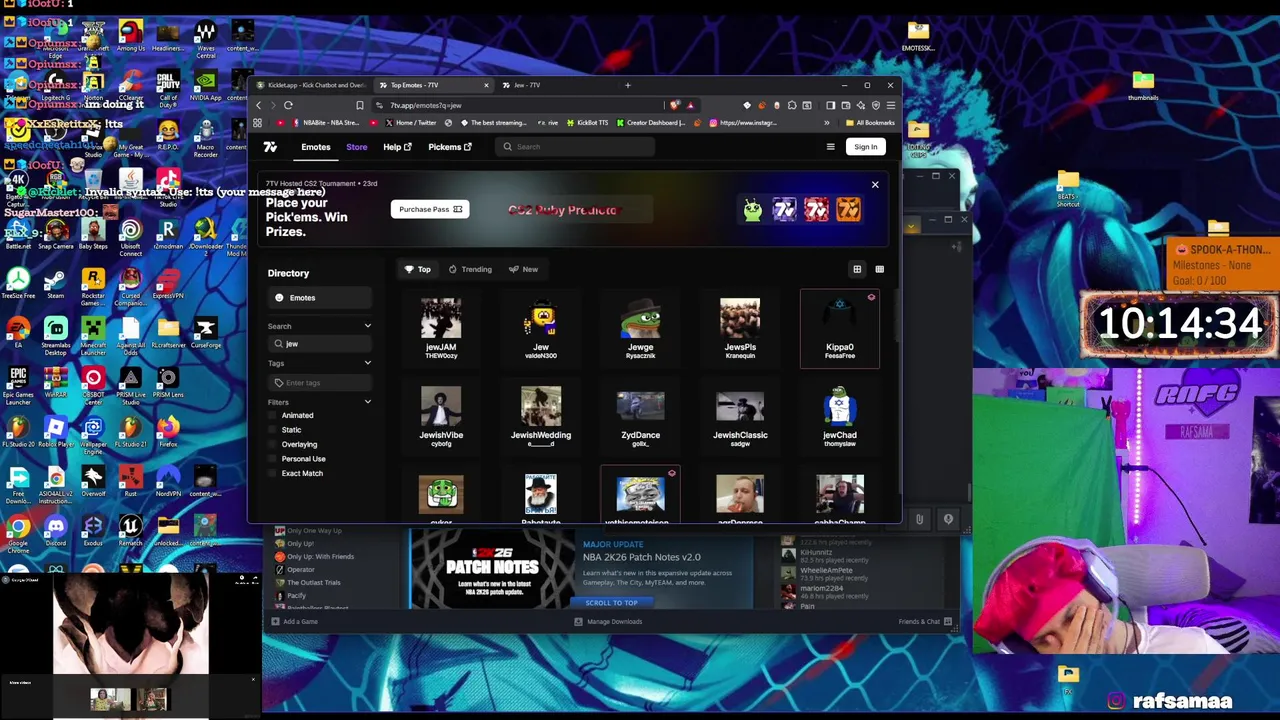Open the thumbnails folder on desktop
The height and width of the screenshot is (720, 1280).
[1143, 86]
